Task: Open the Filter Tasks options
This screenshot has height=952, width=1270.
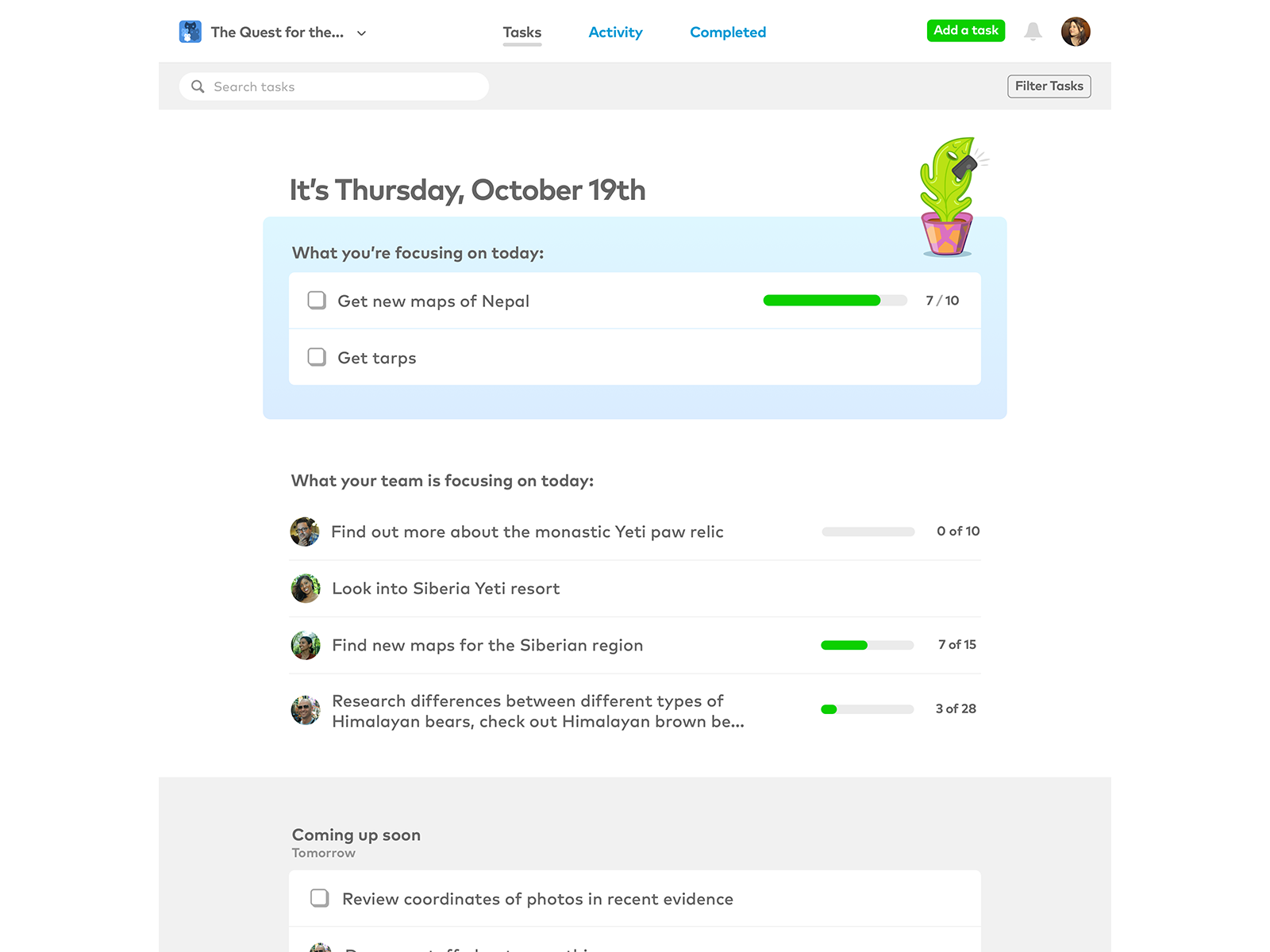Action: tap(1049, 86)
